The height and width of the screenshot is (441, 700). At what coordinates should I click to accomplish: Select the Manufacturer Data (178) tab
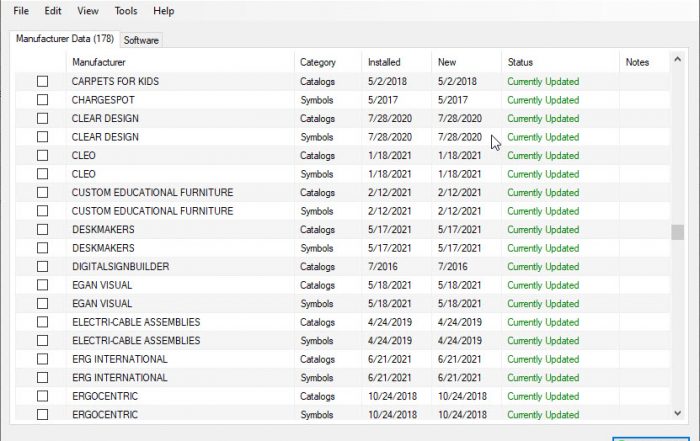[65, 39]
